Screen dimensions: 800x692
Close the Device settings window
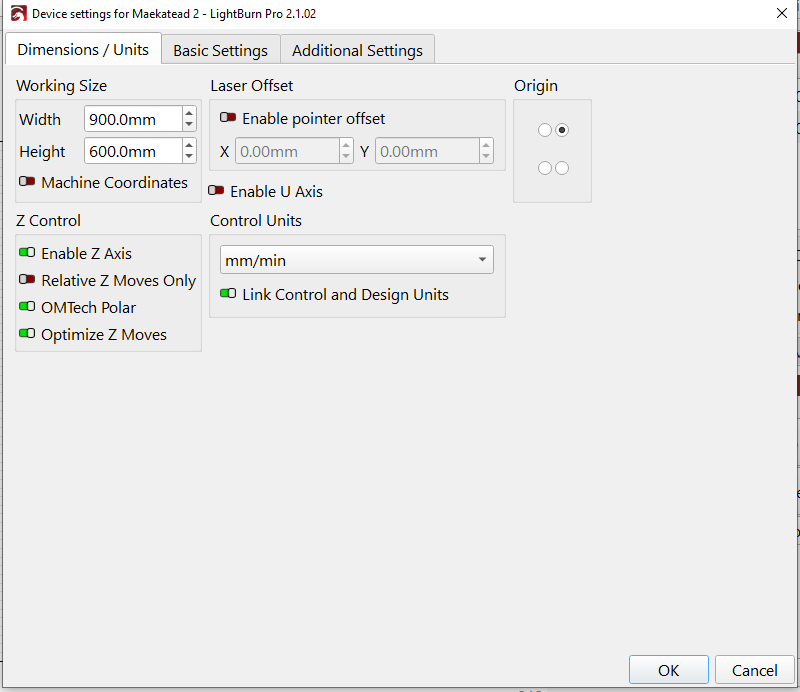(x=782, y=13)
